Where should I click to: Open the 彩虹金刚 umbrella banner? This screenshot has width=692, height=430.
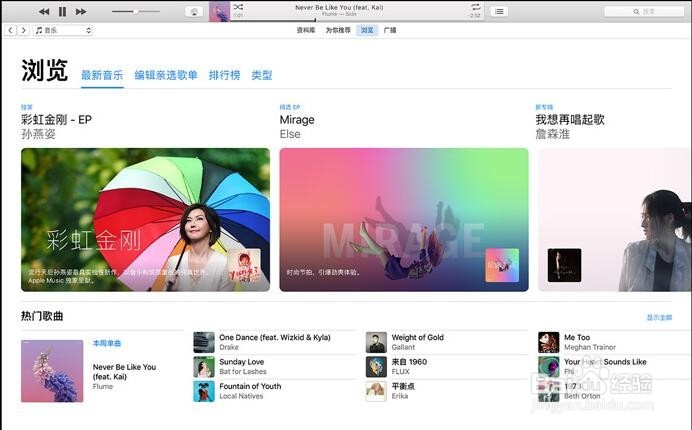pos(145,219)
